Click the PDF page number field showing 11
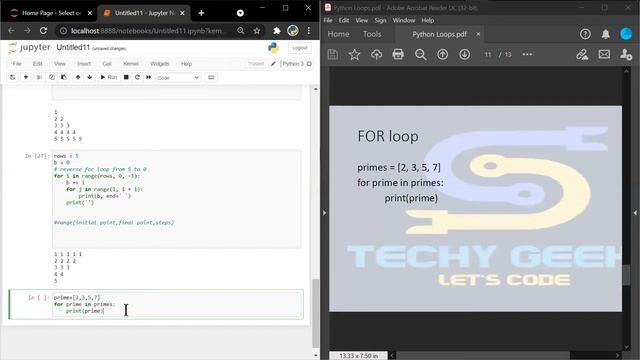 tap(488, 54)
